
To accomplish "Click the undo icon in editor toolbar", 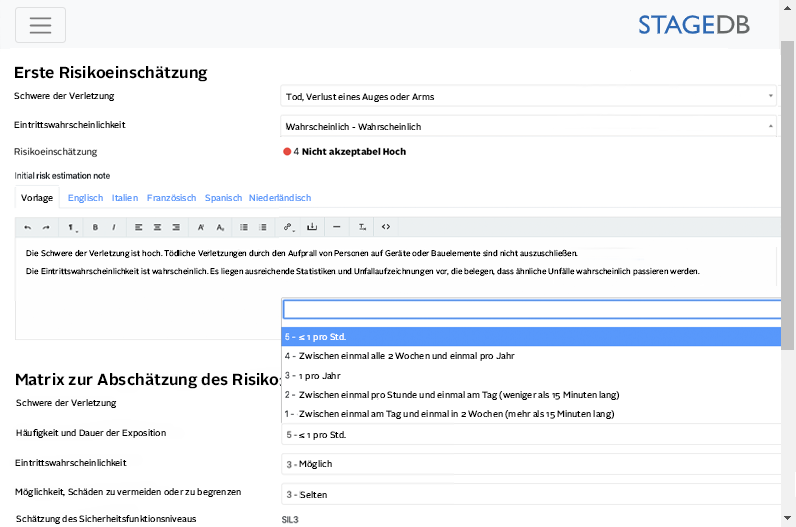I will click(x=28, y=227).
